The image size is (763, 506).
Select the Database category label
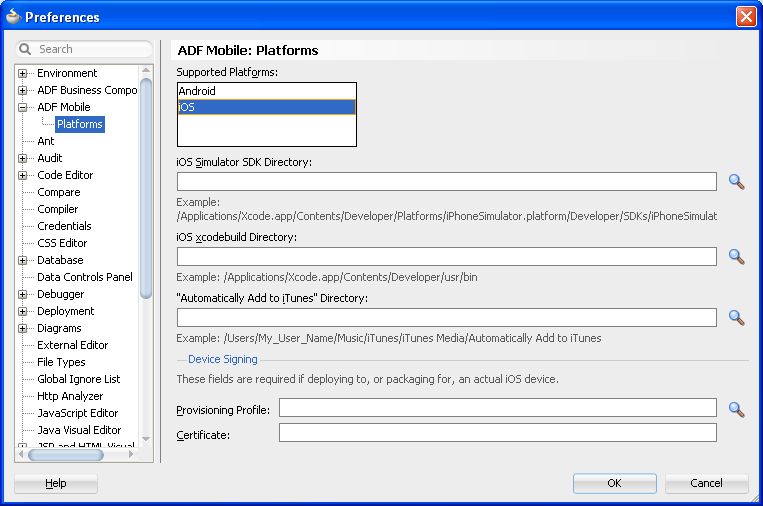tap(60, 260)
